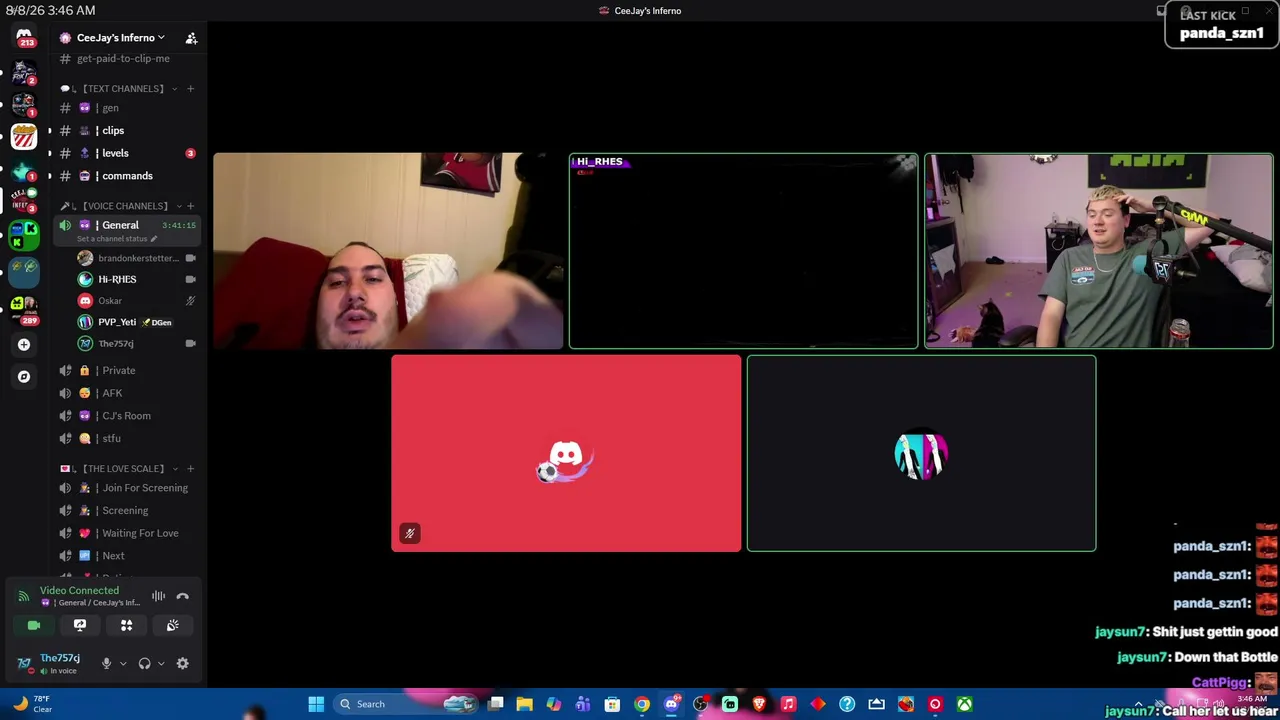The image size is (1280, 720).
Task: Open the clips text channel
Action: click(128, 131)
